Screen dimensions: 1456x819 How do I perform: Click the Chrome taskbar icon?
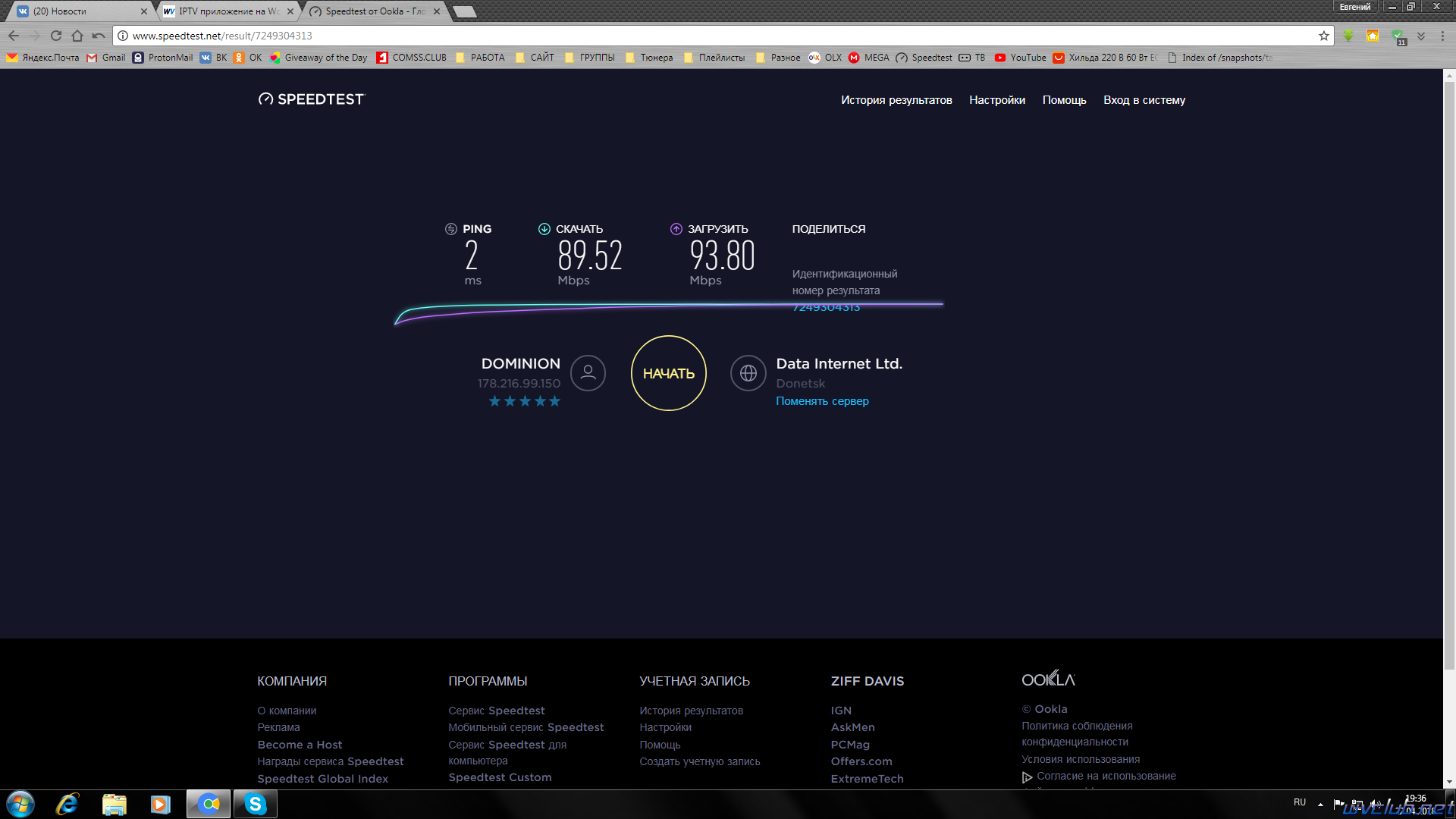pos(209,804)
